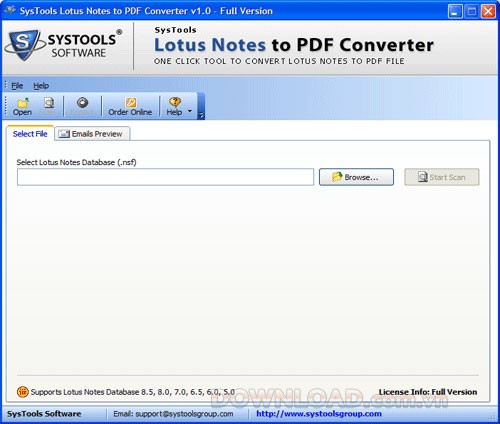Open the File menu

[x=17, y=86]
